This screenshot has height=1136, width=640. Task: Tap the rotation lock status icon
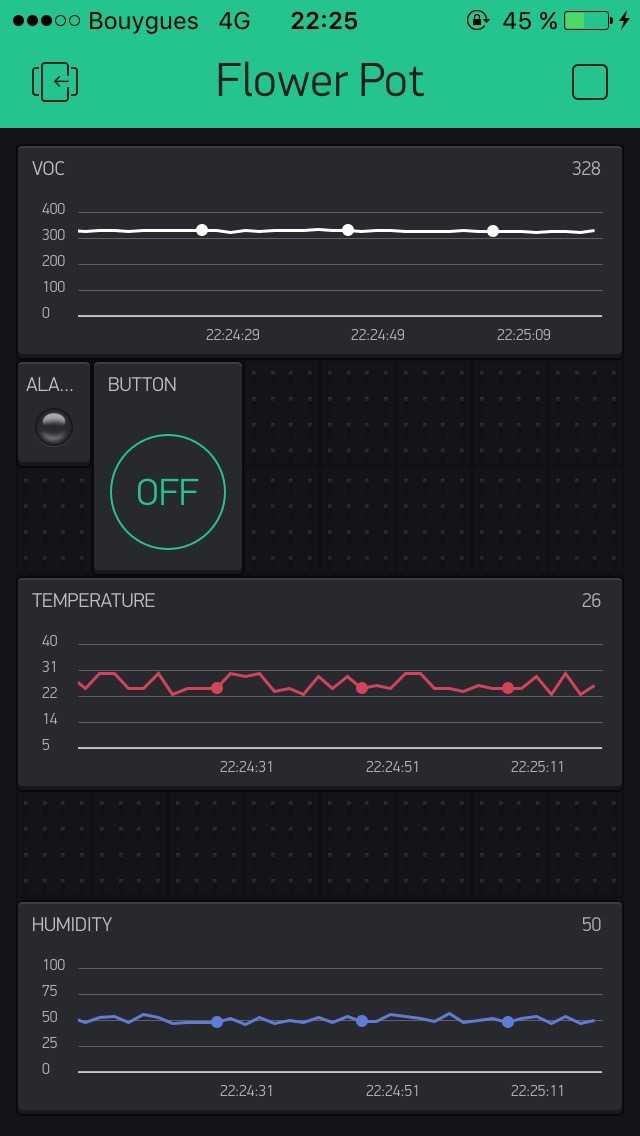(x=476, y=21)
